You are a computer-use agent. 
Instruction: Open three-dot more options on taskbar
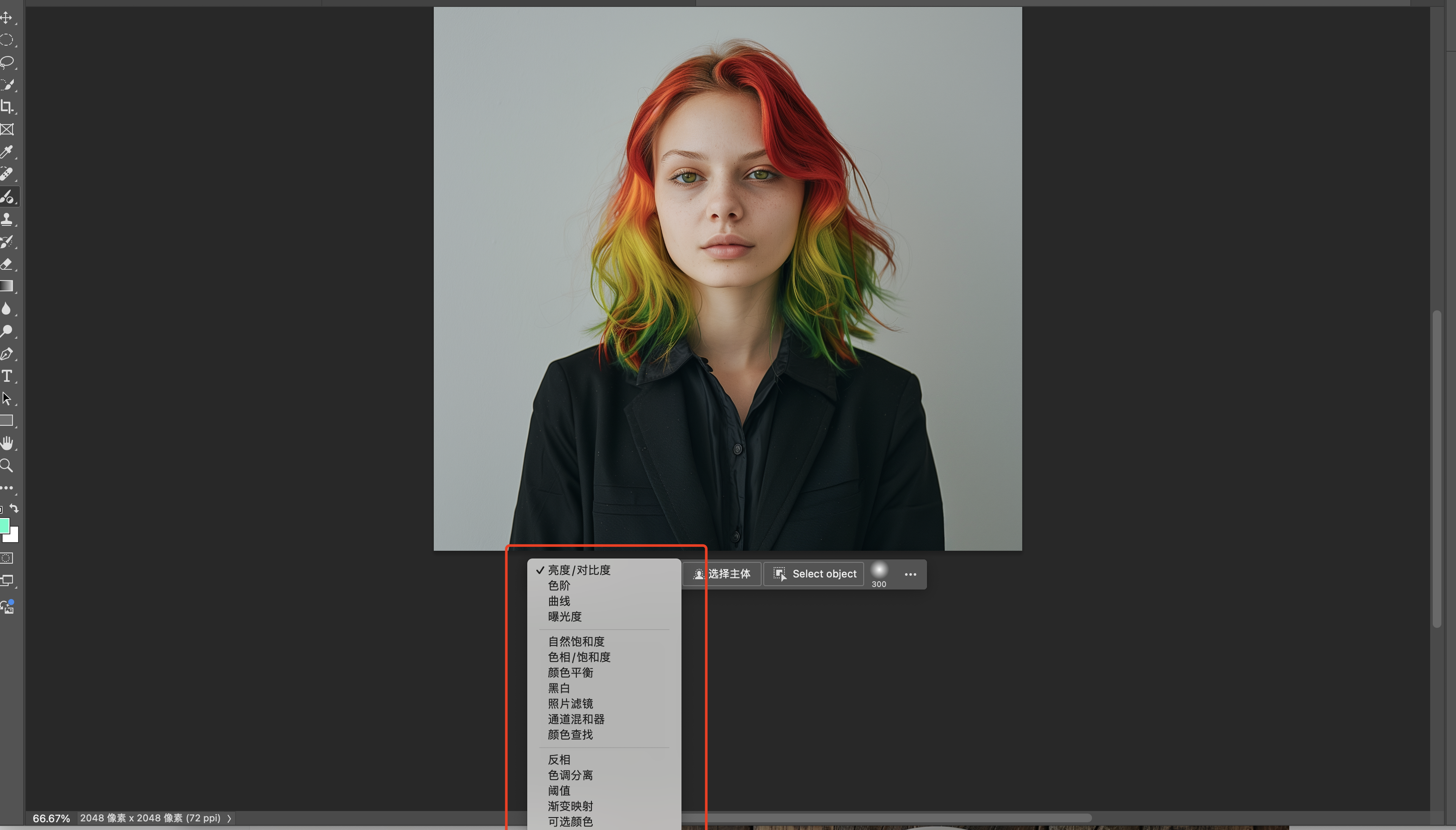(x=910, y=574)
